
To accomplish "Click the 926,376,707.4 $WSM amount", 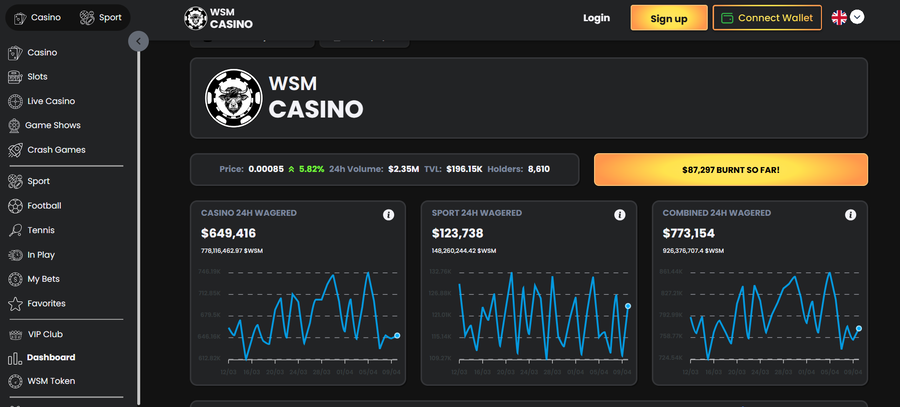I will pos(693,251).
